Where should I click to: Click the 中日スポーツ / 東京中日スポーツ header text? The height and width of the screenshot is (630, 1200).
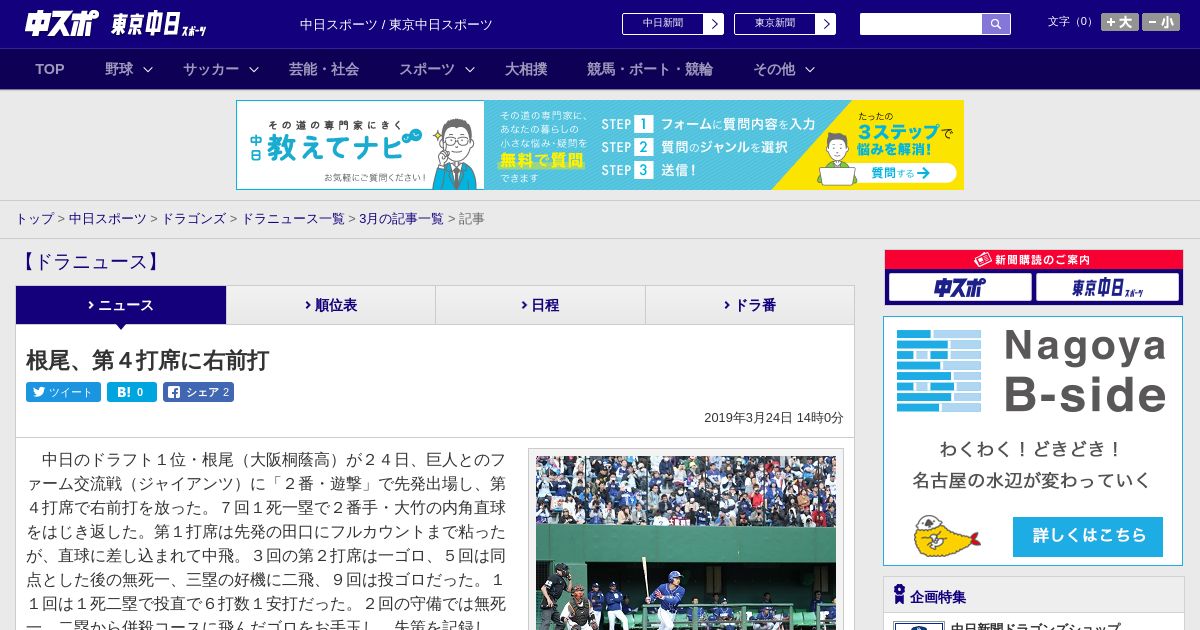pos(396,24)
